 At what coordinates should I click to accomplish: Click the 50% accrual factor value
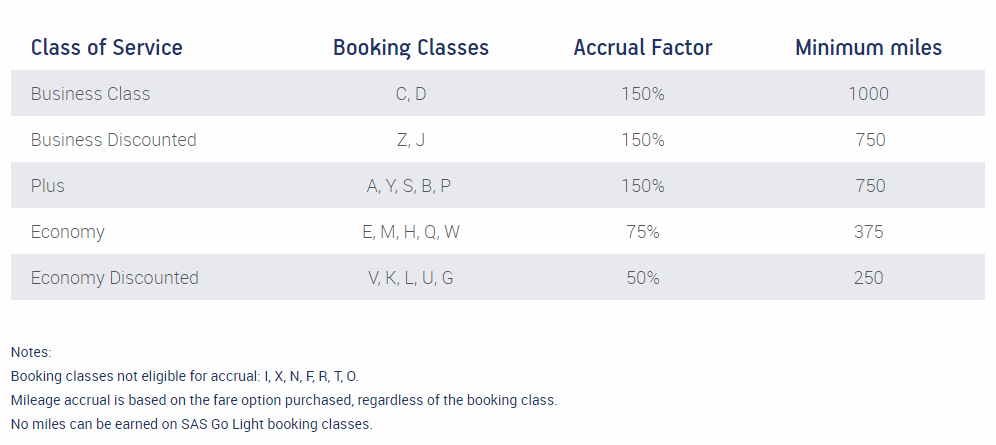[643, 278]
